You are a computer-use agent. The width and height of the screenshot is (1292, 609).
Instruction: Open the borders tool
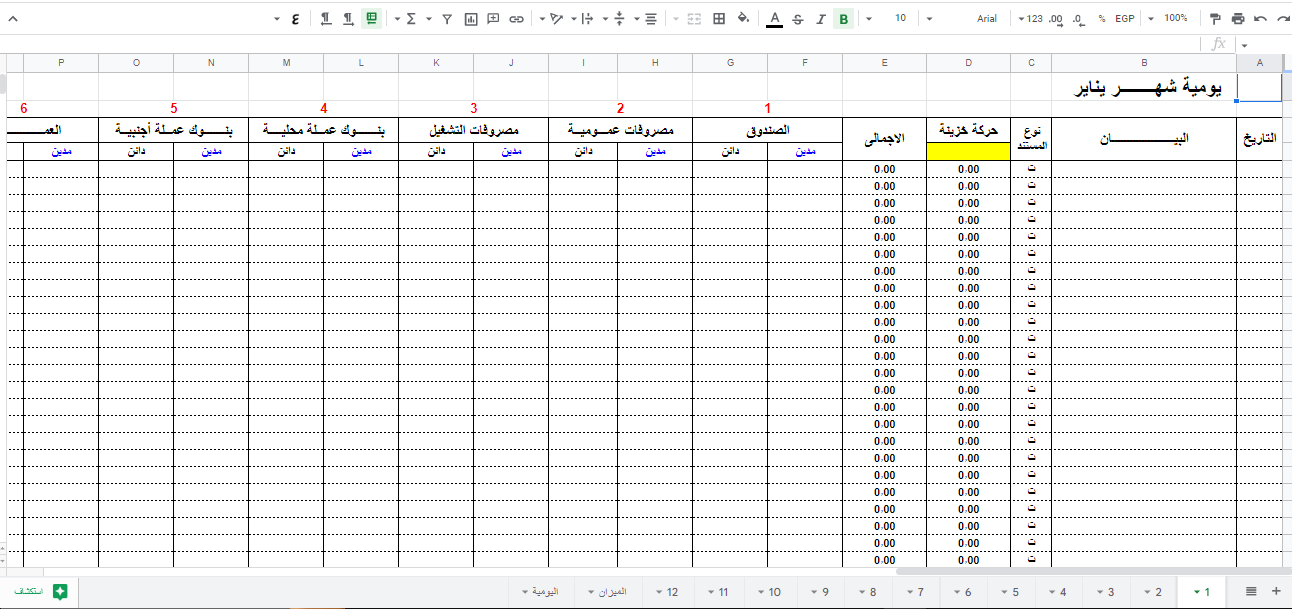[x=718, y=18]
